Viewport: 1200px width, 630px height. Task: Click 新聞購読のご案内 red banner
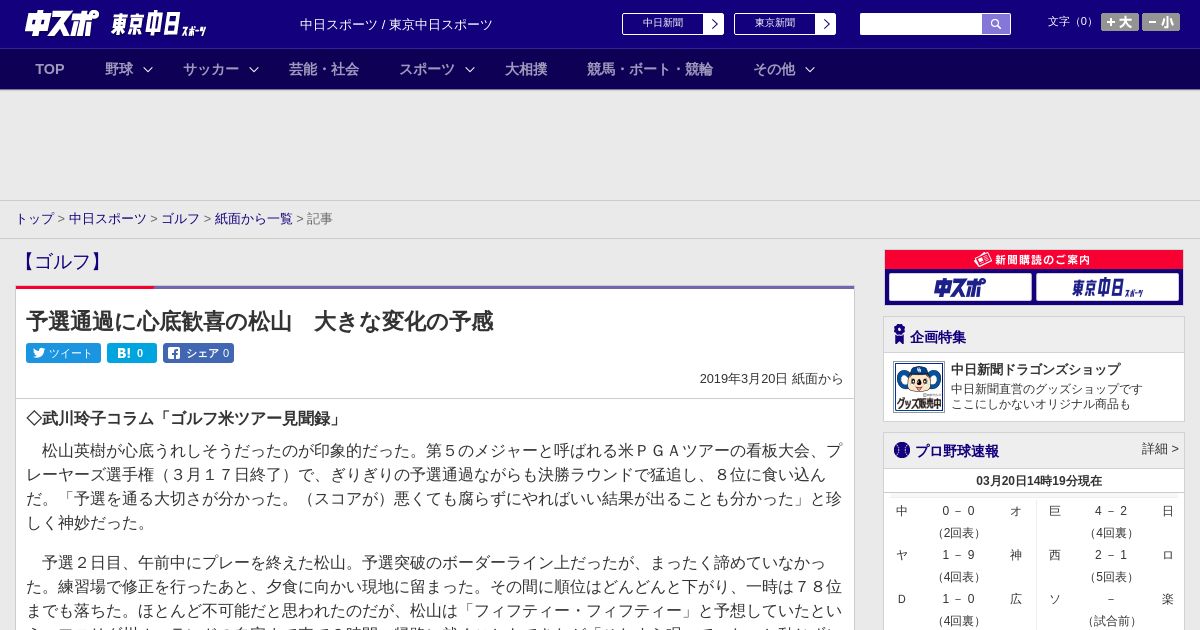pos(1034,259)
